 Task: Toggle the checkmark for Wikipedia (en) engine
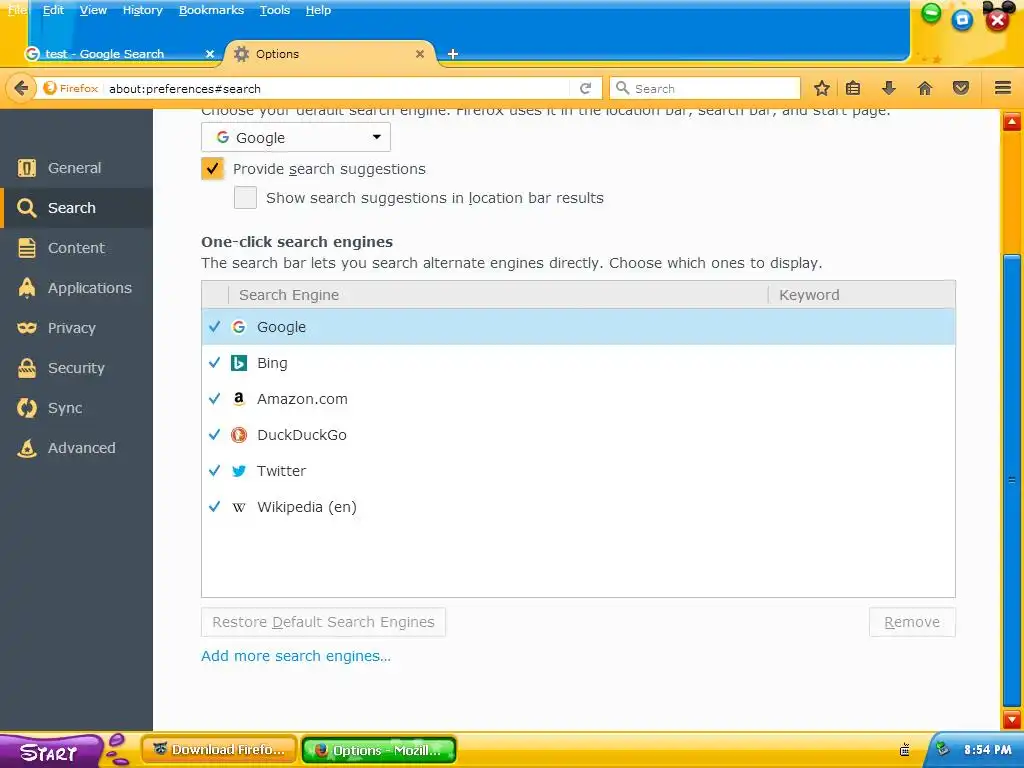coord(214,506)
